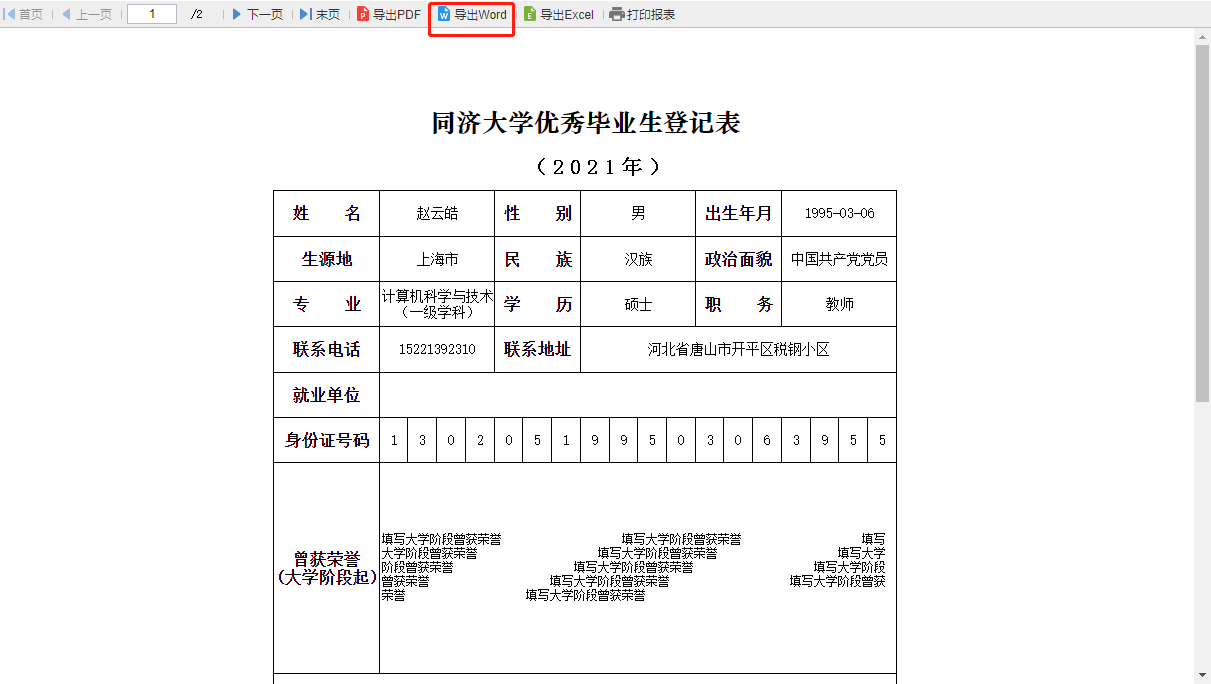Select the birth date 1995-03-06 cell
Screen dimensions: 1211x684
(839, 214)
